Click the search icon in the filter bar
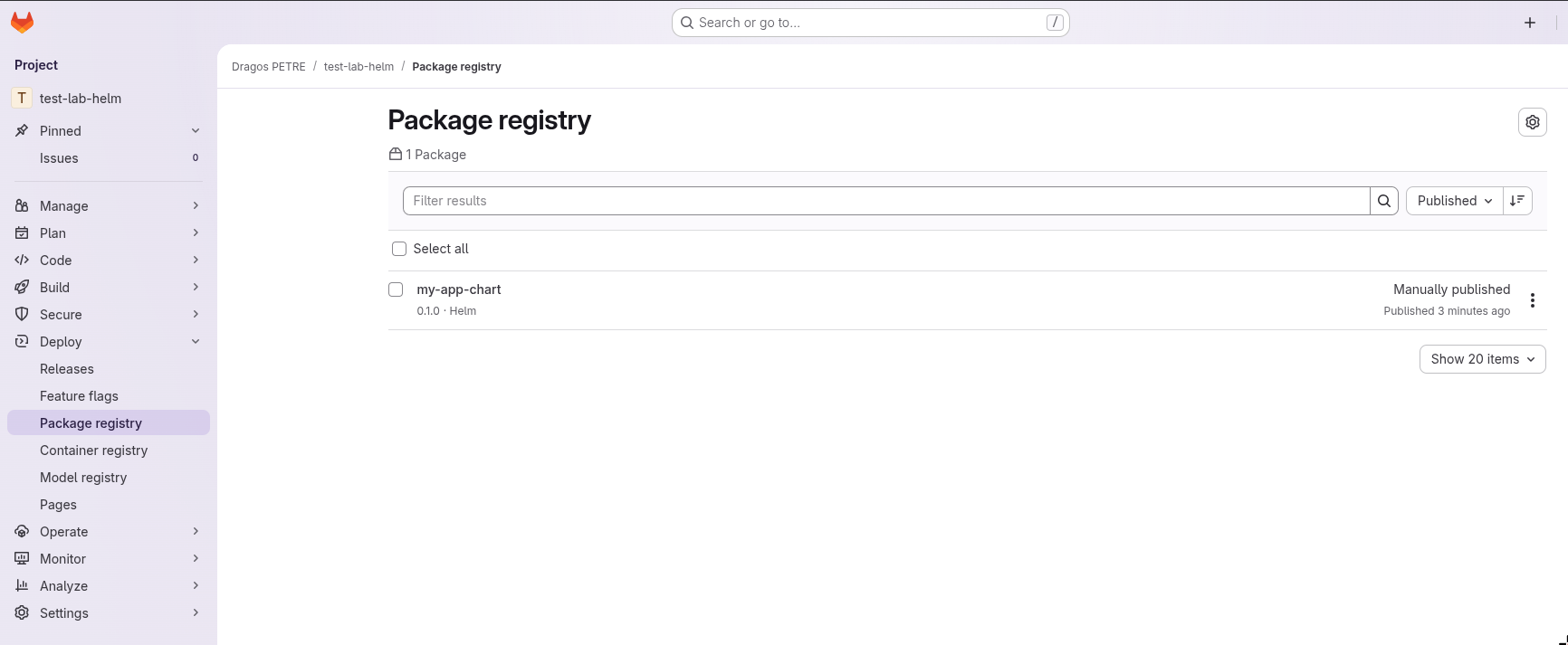 (x=1383, y=200)
